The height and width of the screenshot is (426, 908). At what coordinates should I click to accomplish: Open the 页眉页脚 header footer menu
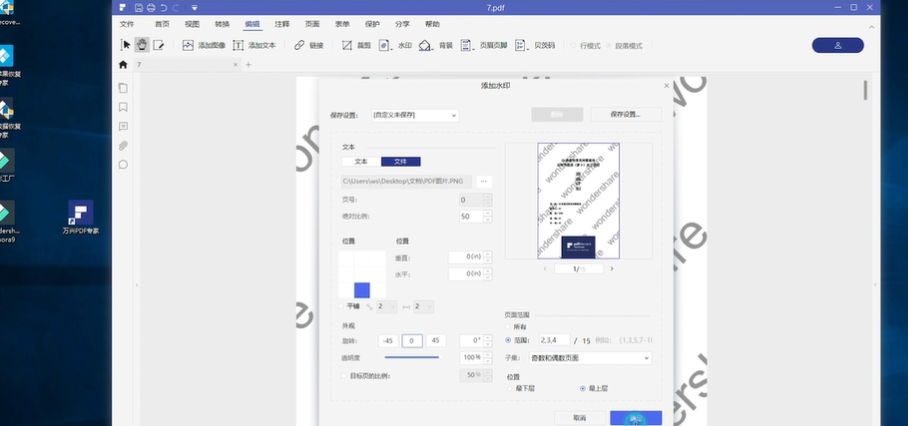[x=484, y=45]
